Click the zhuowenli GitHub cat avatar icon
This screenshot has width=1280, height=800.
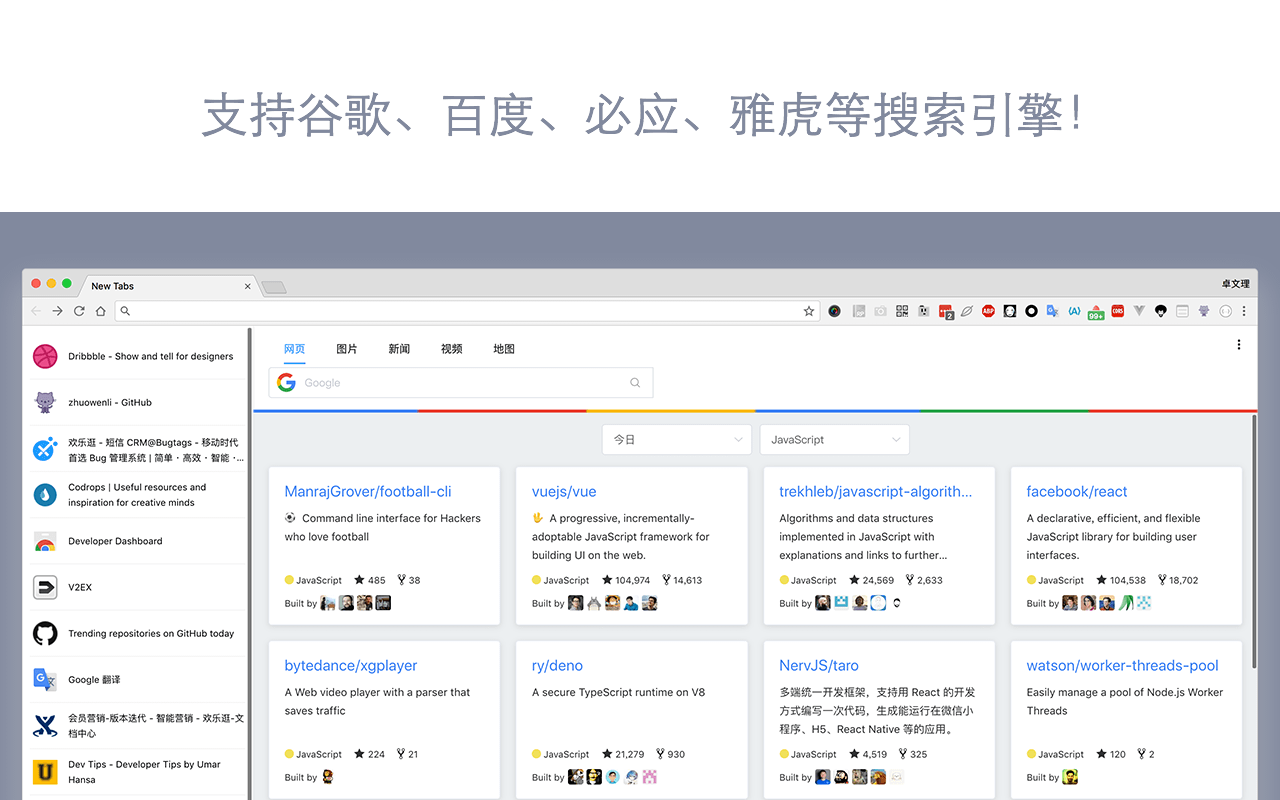click(x=45, y=401)
